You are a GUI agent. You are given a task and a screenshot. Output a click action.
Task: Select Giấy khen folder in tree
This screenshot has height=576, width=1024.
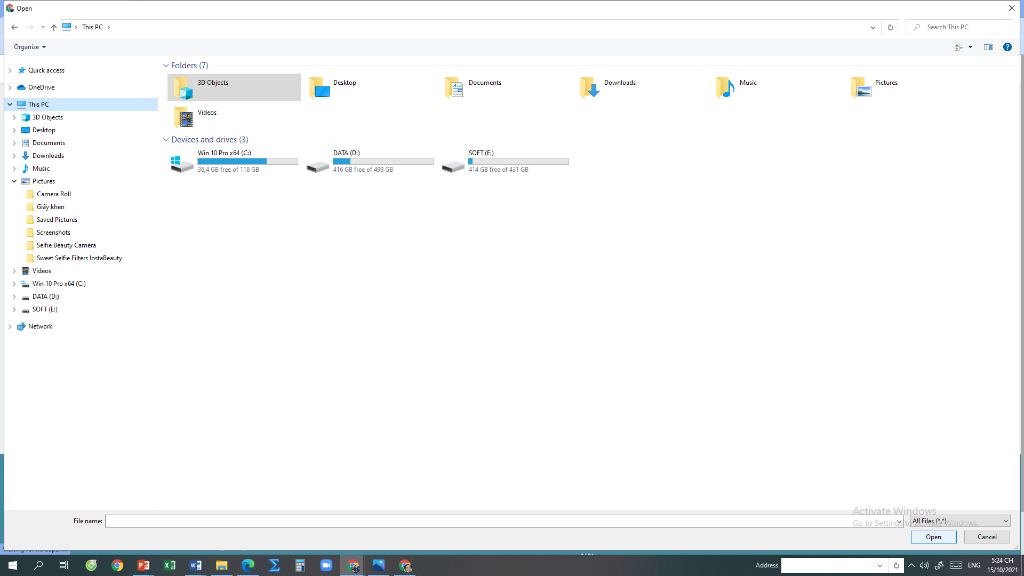50,207
